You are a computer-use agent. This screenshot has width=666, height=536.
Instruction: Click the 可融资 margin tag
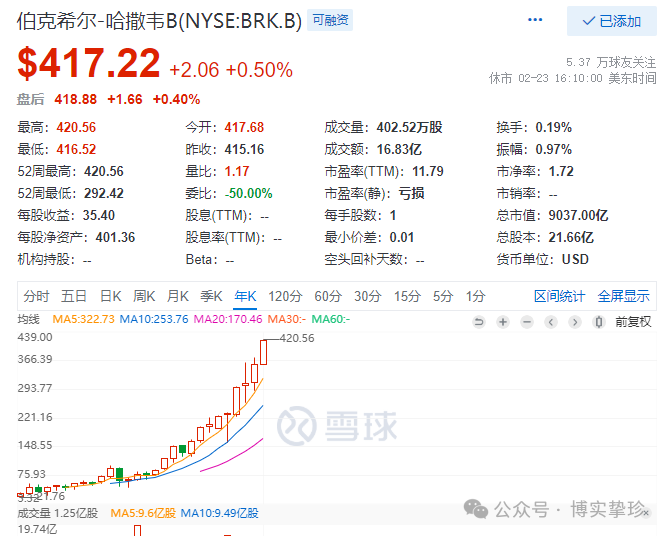(x=330, y=20)
